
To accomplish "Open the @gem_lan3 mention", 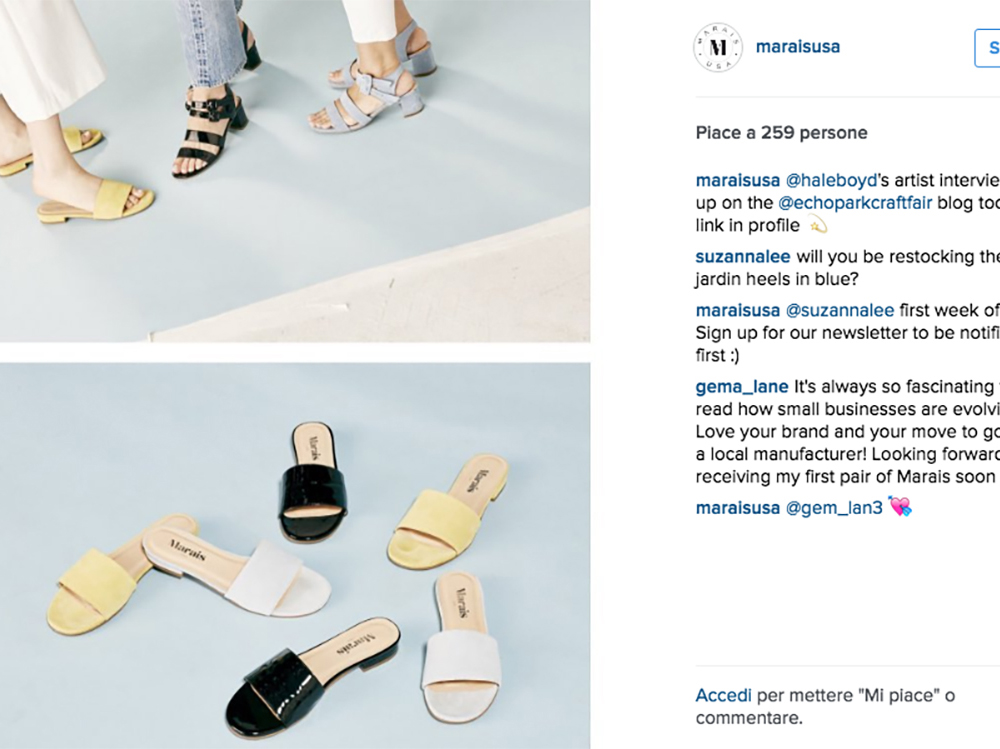I will 834,508.
